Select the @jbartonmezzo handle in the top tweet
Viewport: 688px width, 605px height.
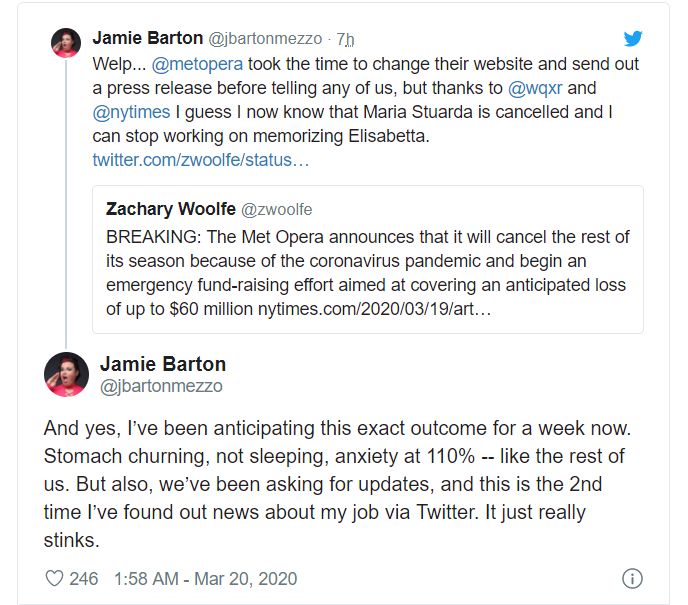[265, 39]
